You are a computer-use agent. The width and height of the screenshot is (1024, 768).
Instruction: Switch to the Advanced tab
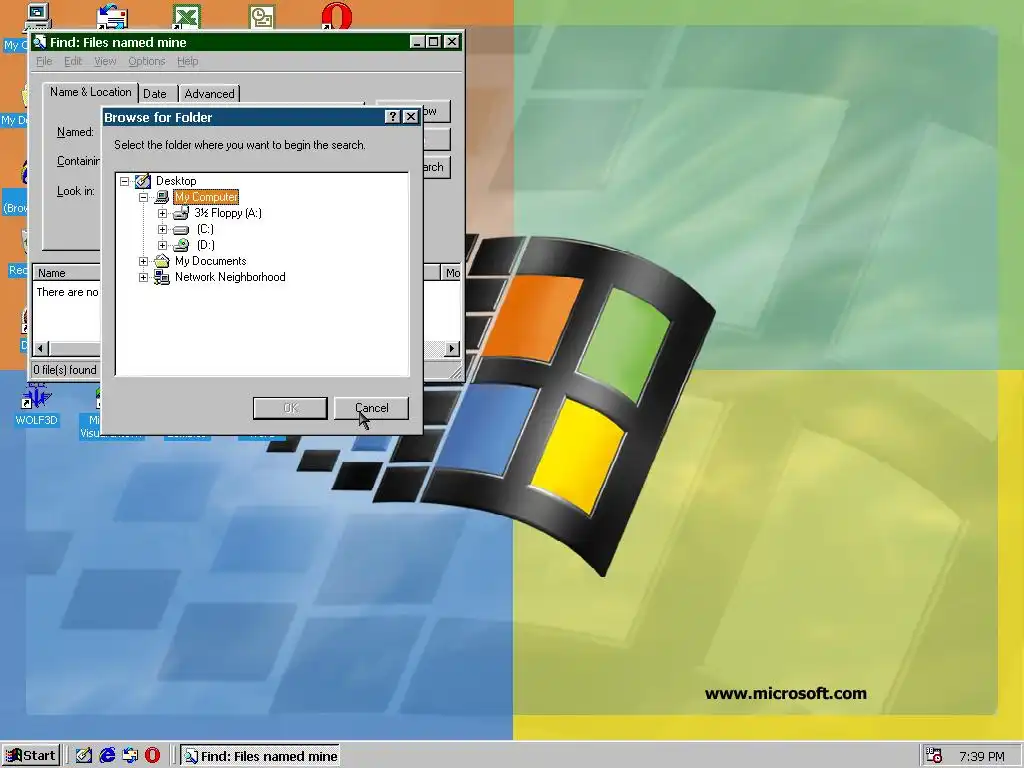209,94
